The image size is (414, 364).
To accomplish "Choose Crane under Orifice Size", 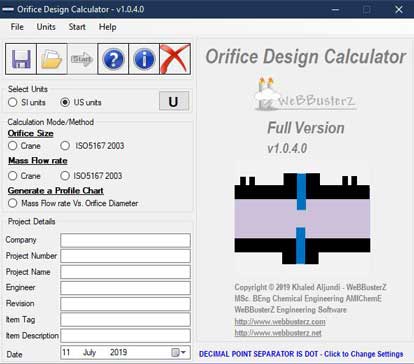I will (x=13, y=146).
